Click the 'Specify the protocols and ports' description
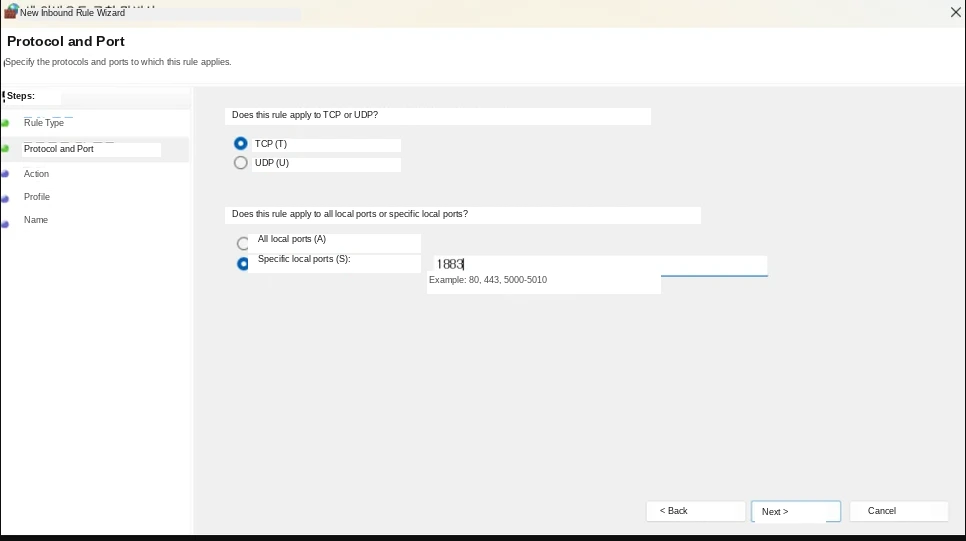 [118, 62]
